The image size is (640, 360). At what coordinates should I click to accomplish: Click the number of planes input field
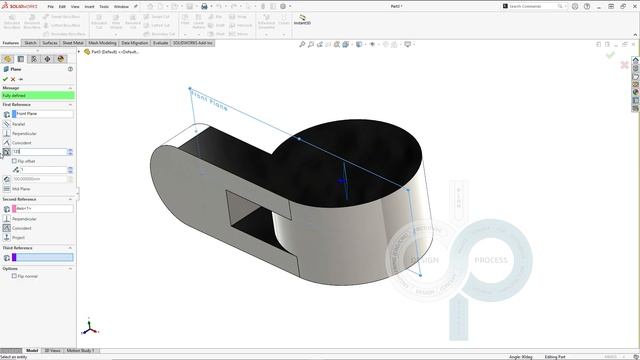[x=44, y=170]
